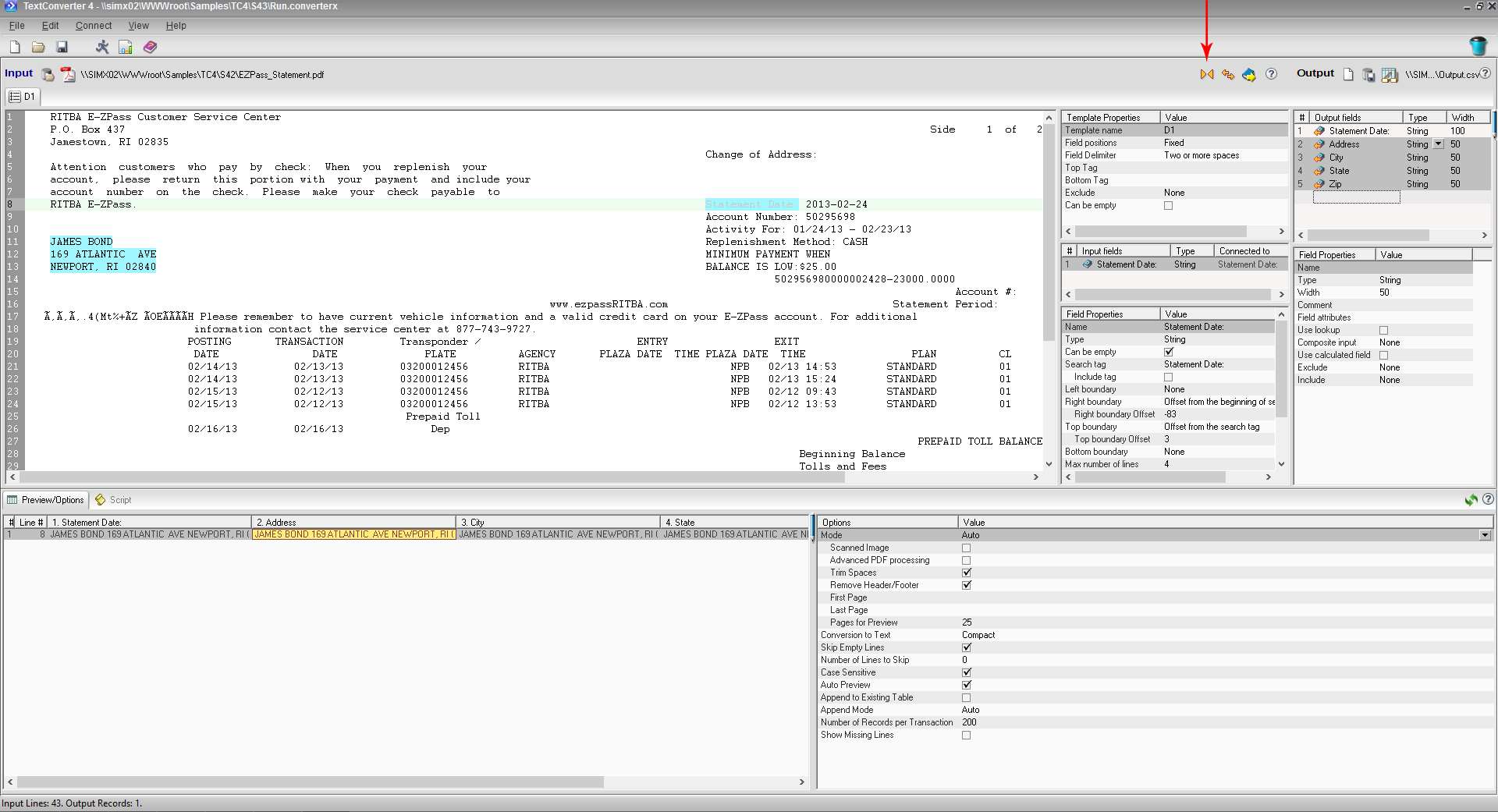Screen dimensions: 1498x812
Task: Select Statement Date output field row
Action: (x=1393, y=131)
